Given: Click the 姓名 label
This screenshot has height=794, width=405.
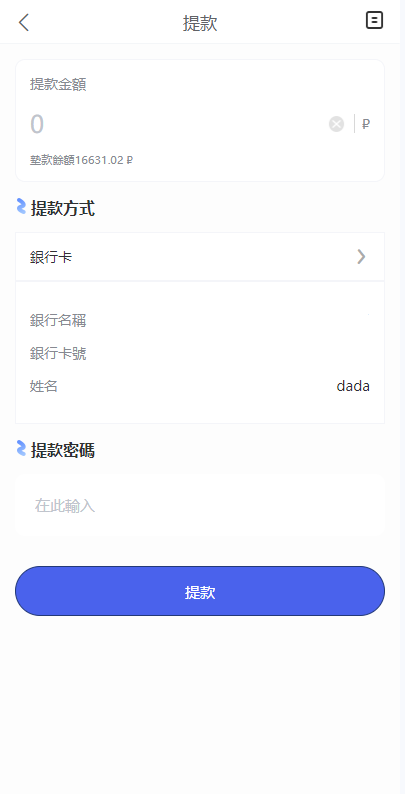Looking at the screenshot, I should (x=44, y=386).
